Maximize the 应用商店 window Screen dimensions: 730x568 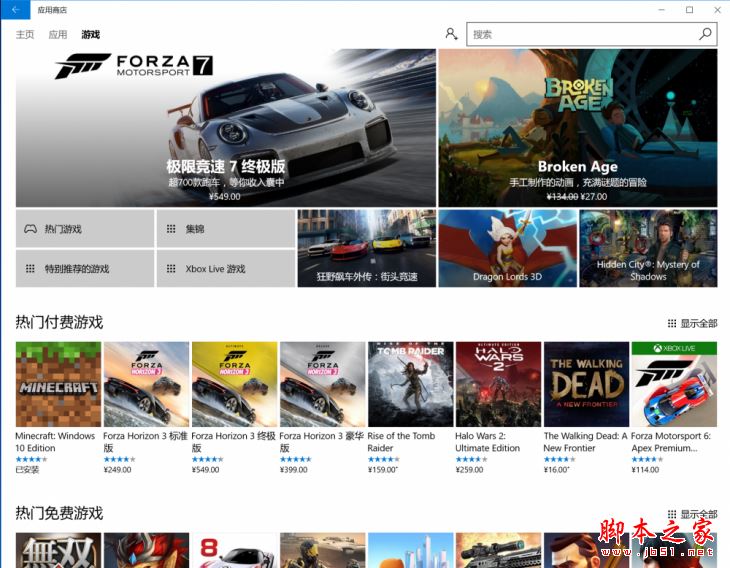689,10
